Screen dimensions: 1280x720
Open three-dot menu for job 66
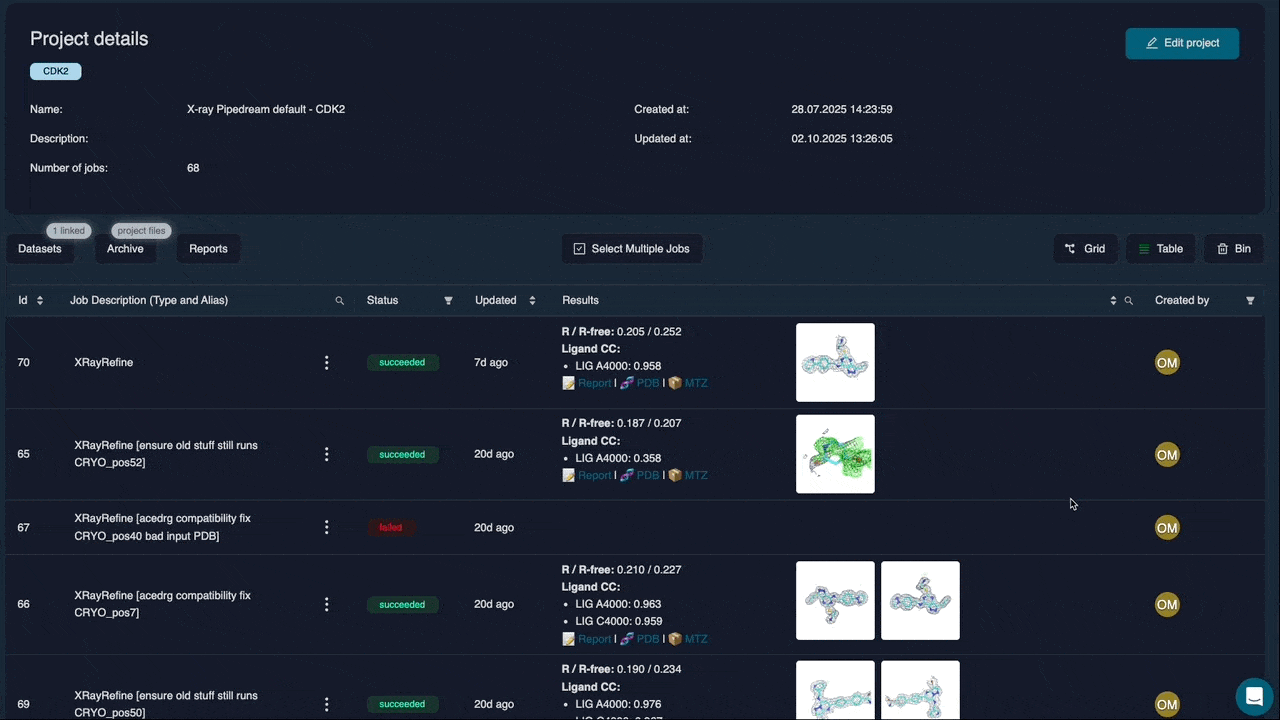pos(326,604)
